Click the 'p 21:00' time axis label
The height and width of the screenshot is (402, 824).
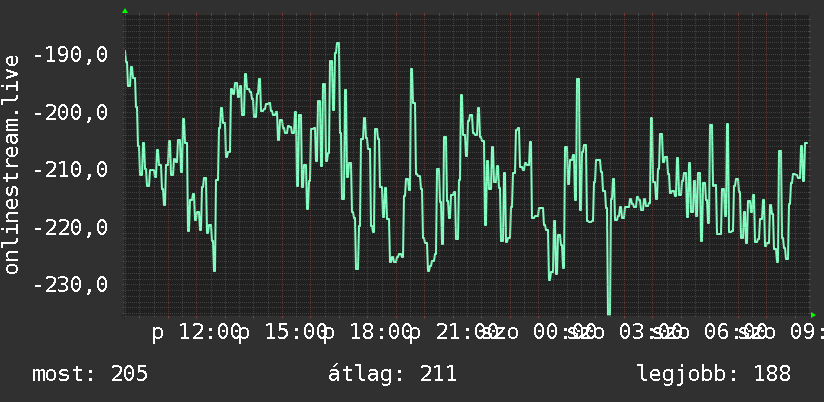click(453, 333)
